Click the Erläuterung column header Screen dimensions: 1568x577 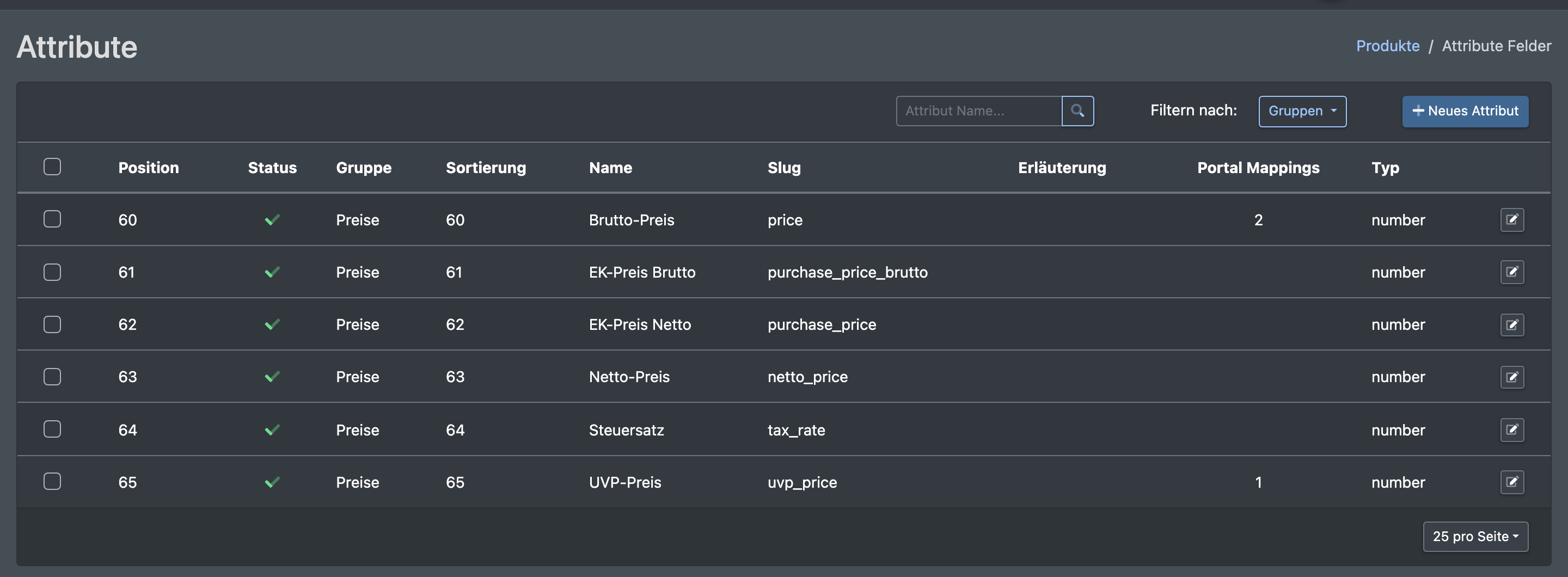(x=1062, y=167)
